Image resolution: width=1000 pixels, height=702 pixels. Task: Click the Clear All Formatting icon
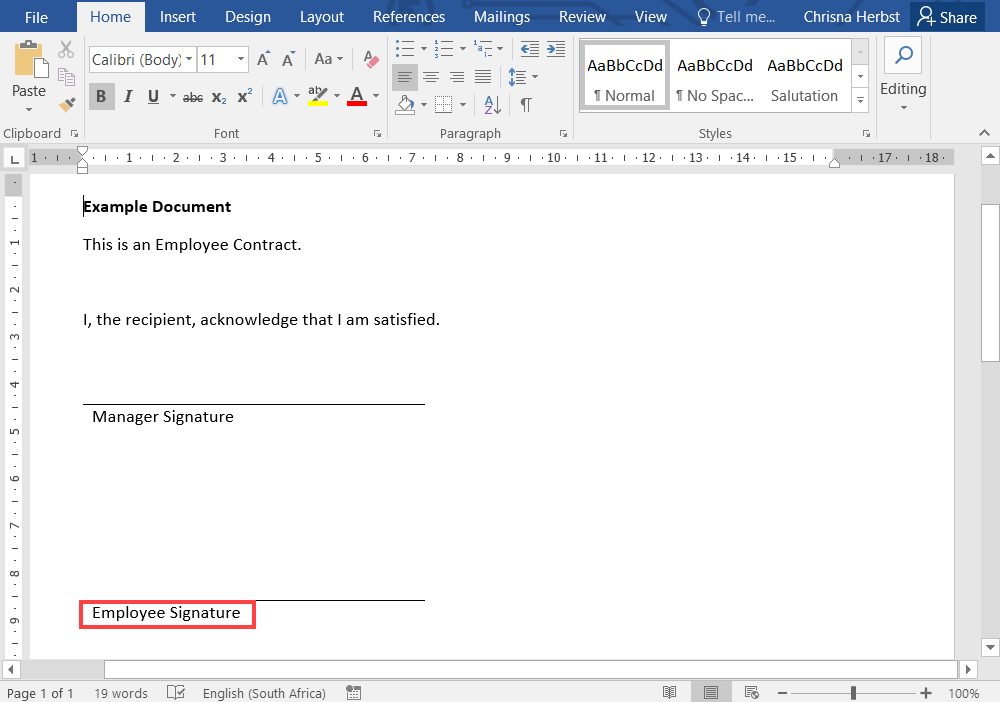371,60
